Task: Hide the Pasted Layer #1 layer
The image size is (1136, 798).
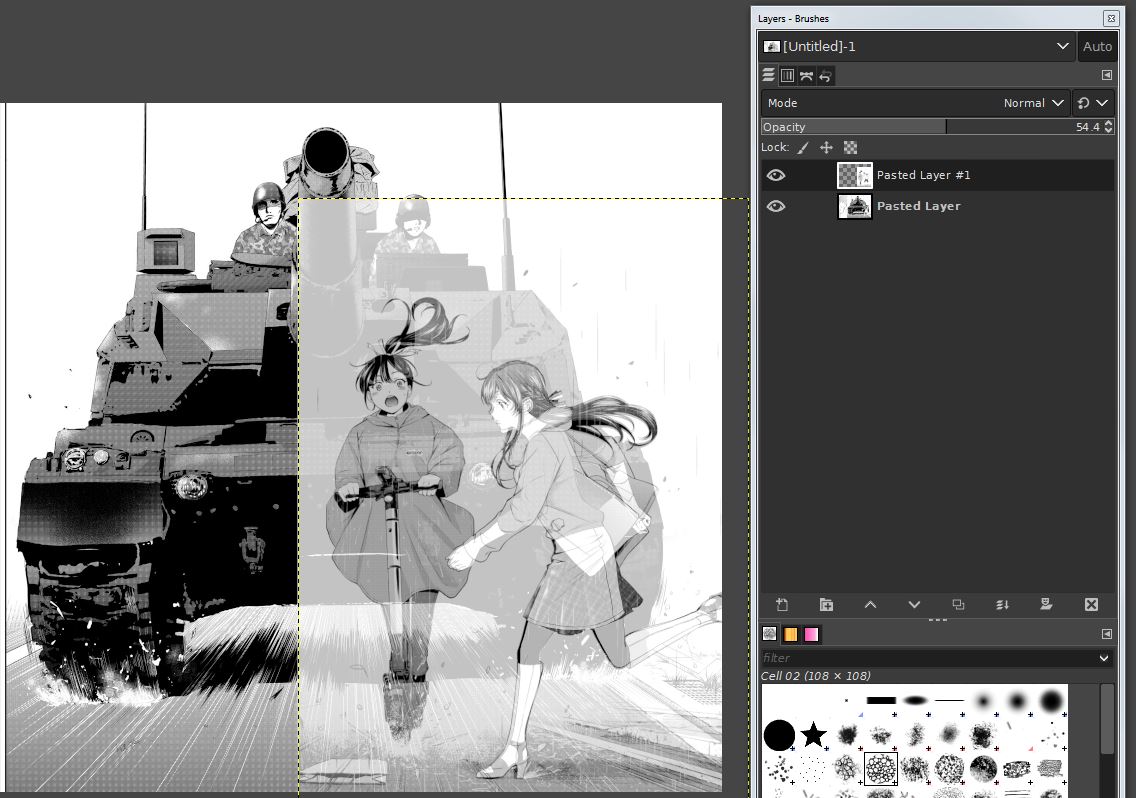Action: click(776, 175)
